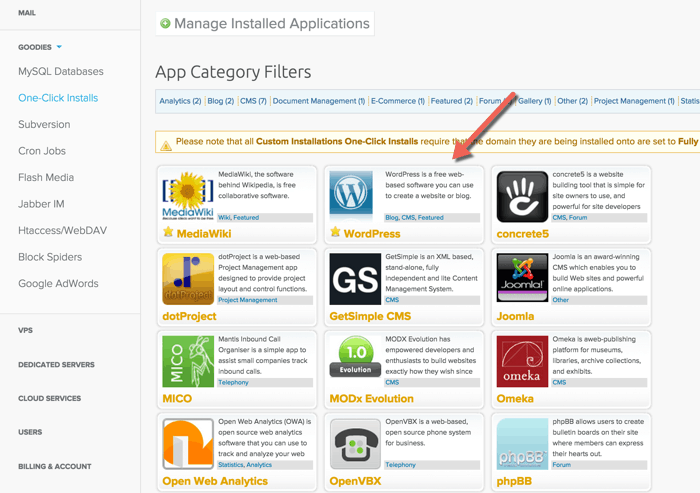Filter by Blog (2) category
The width and height of the screenshot is (700, 493).
point(221,101)
